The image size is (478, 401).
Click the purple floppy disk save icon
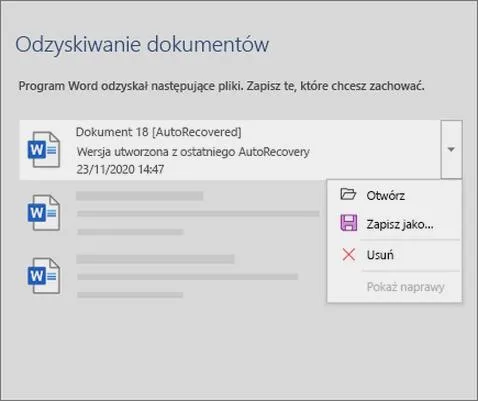[349, 223]
